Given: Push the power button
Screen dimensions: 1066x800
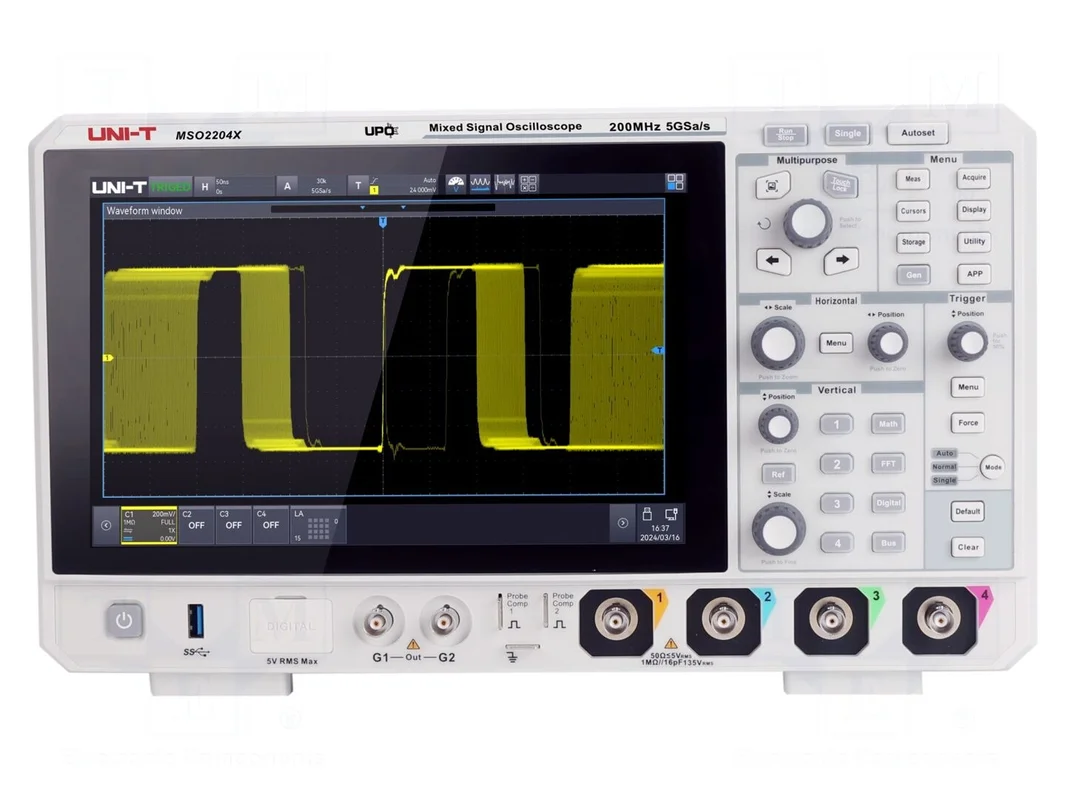Looking at the screenshot, I should tap(124, 620).
